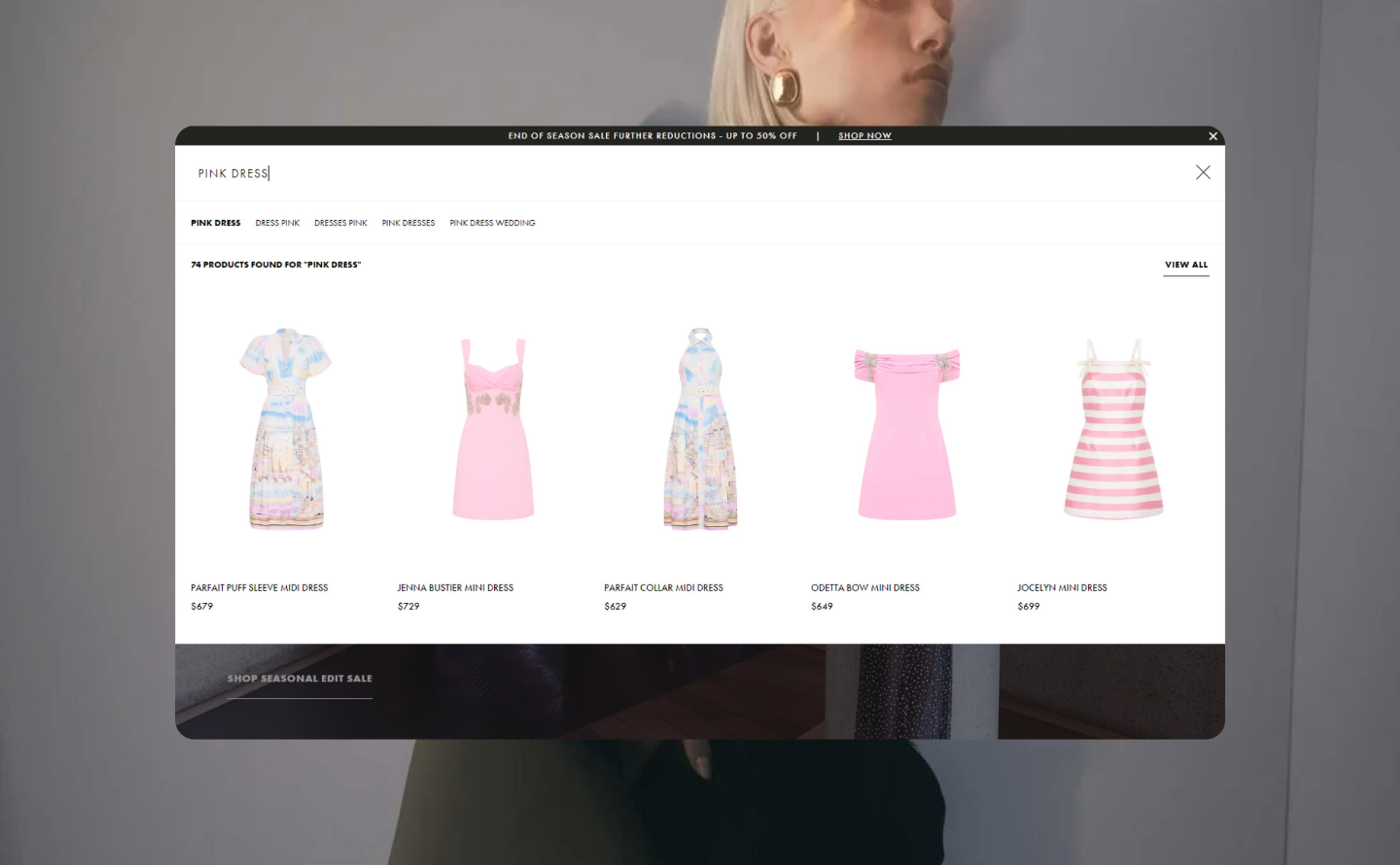Open Shop Seasonal Edit Sale link
Image resolution: width=1400 pixels, height=865 pixels.
[299, 678]
